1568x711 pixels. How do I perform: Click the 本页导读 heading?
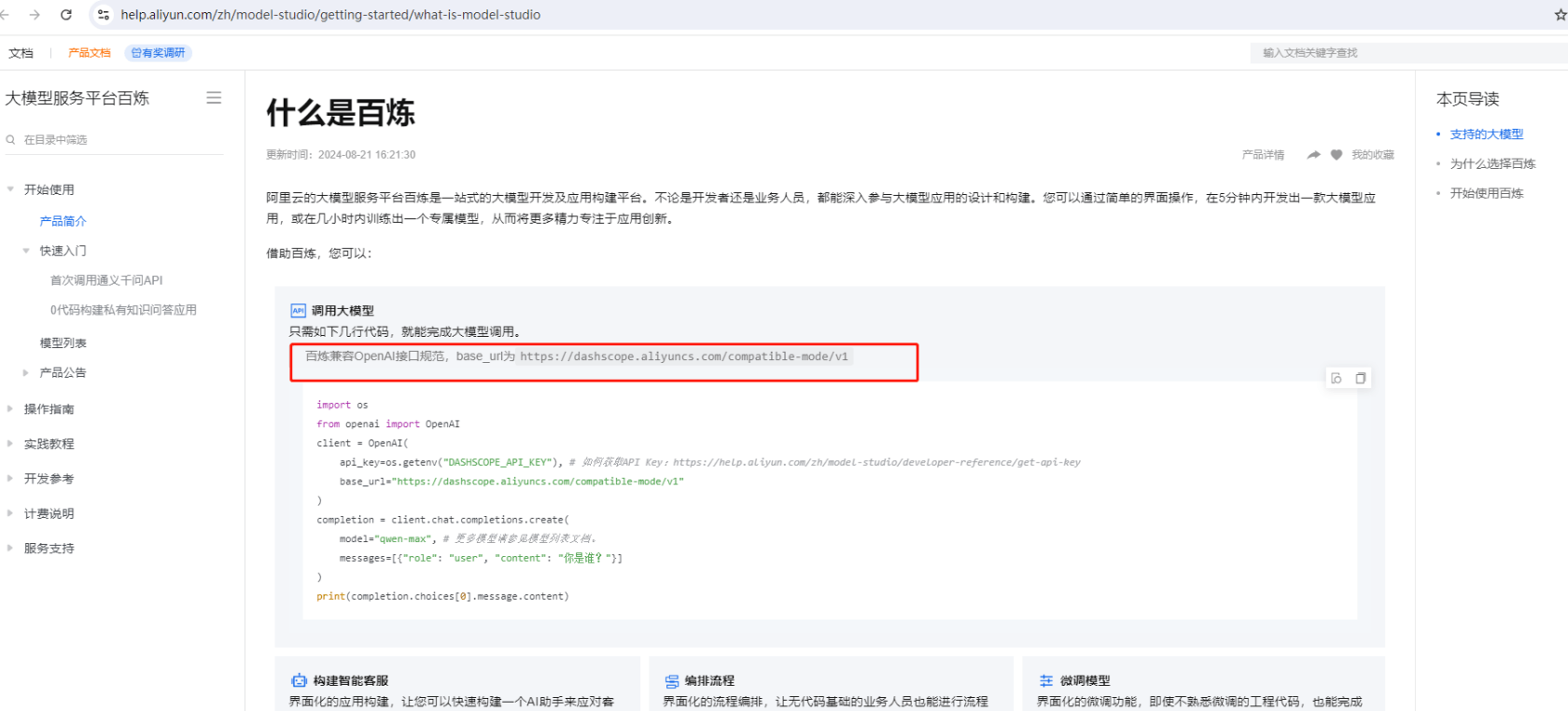pyautogui.click(x=1467, y=99)
